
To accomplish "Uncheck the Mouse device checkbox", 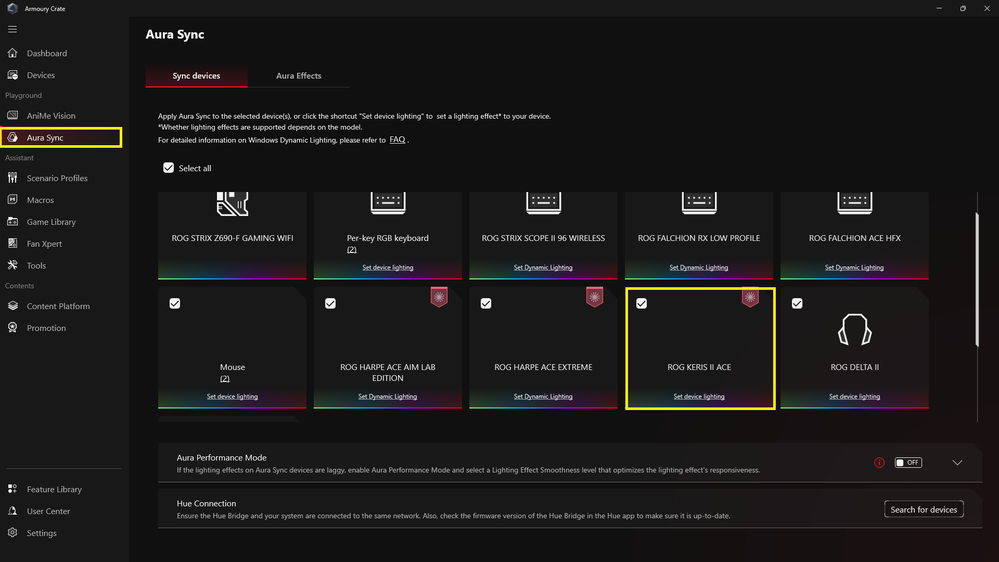I will 175,303.
